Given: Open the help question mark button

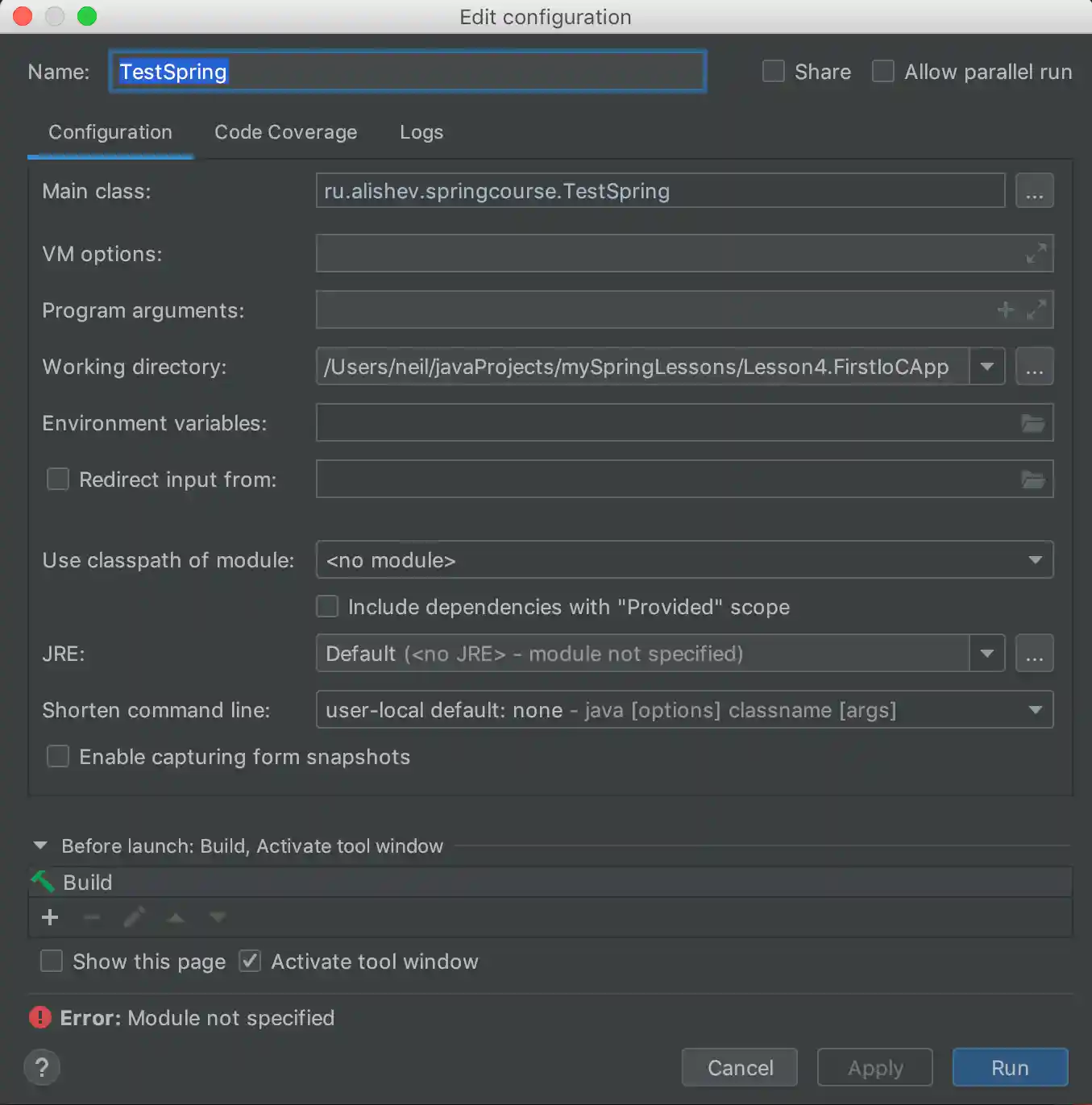Looking at the screenshot, I should pos(42,1068).
